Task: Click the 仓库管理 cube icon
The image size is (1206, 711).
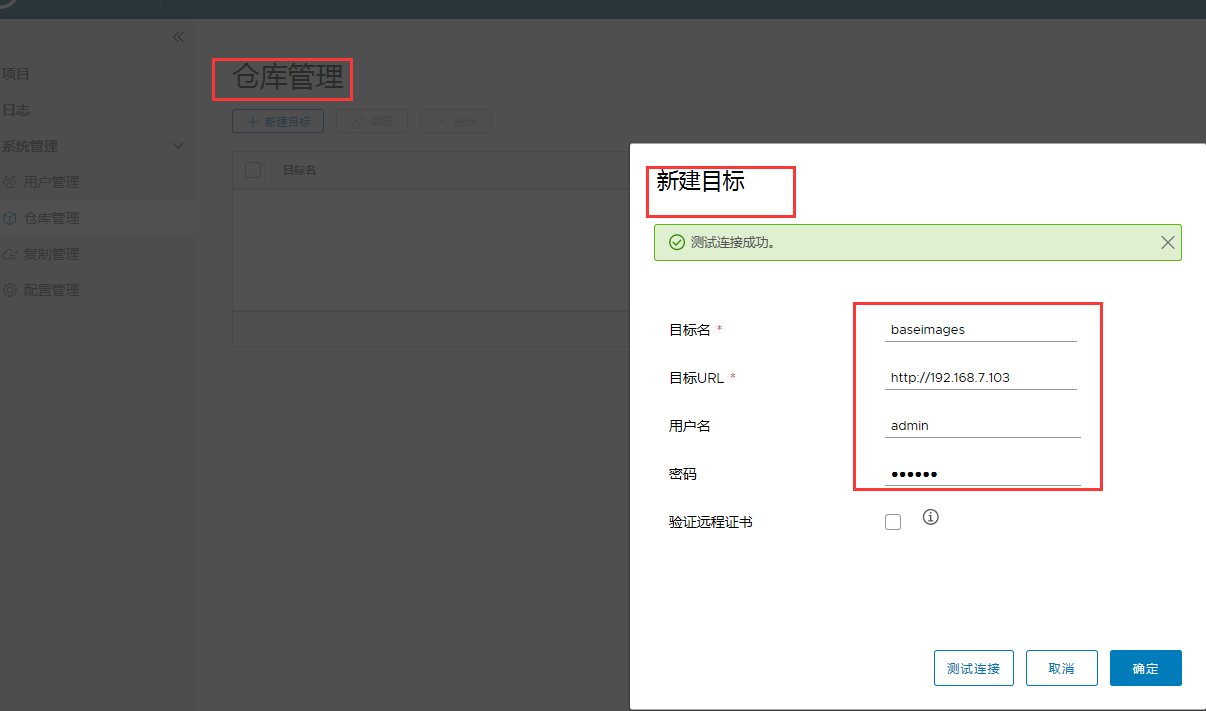Action: point(9,218)
